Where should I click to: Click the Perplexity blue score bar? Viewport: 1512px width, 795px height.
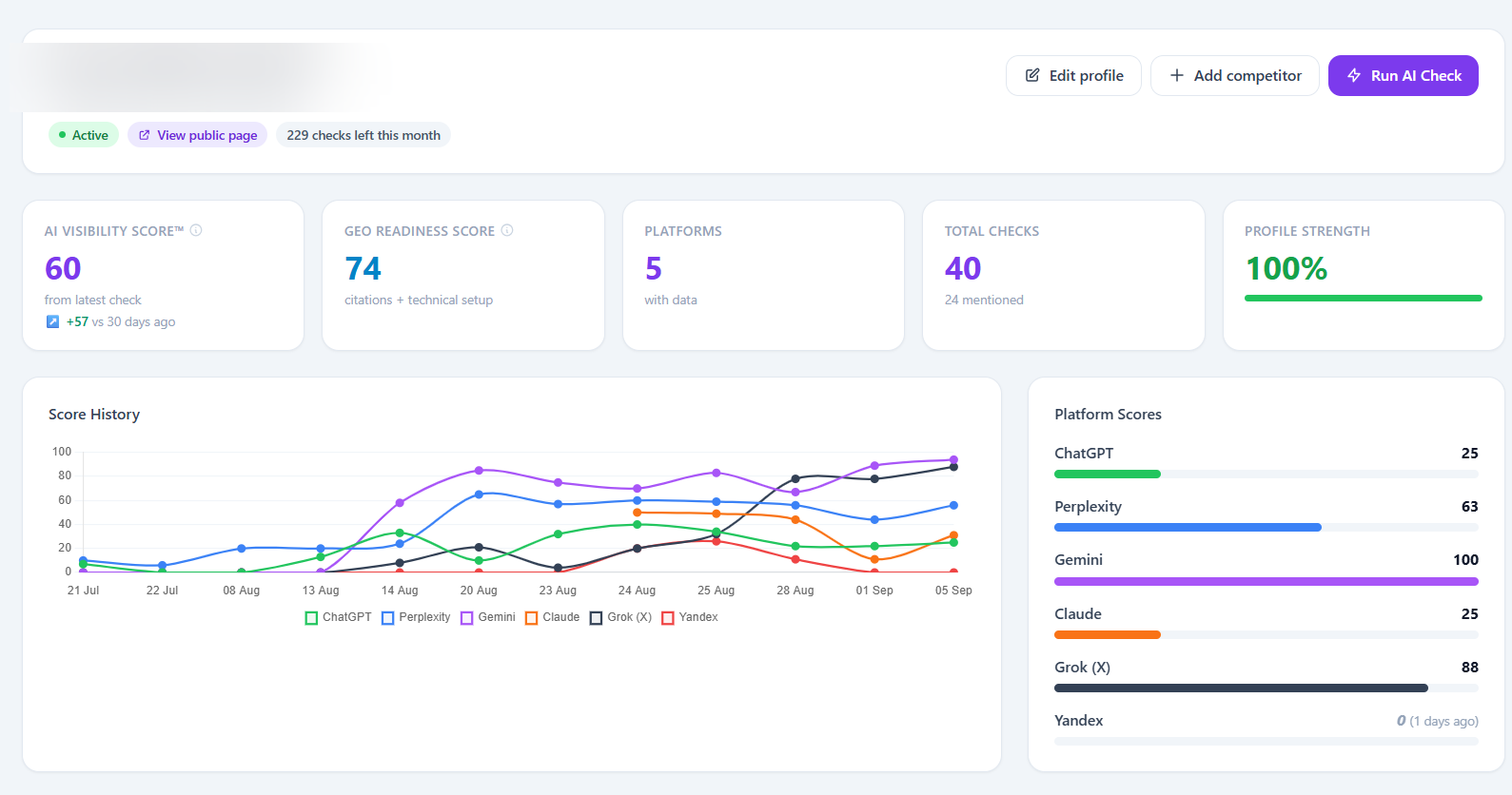(1188, 527)
